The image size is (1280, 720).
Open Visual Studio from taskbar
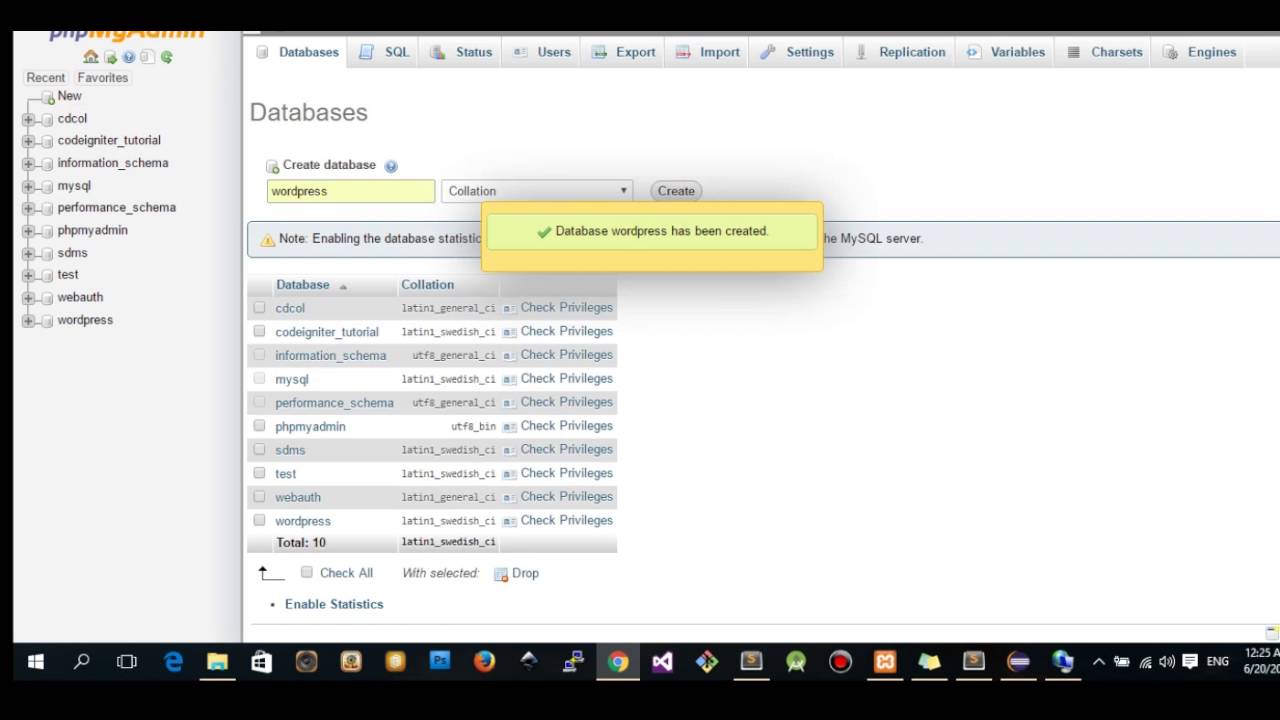[x=662, y=662]
